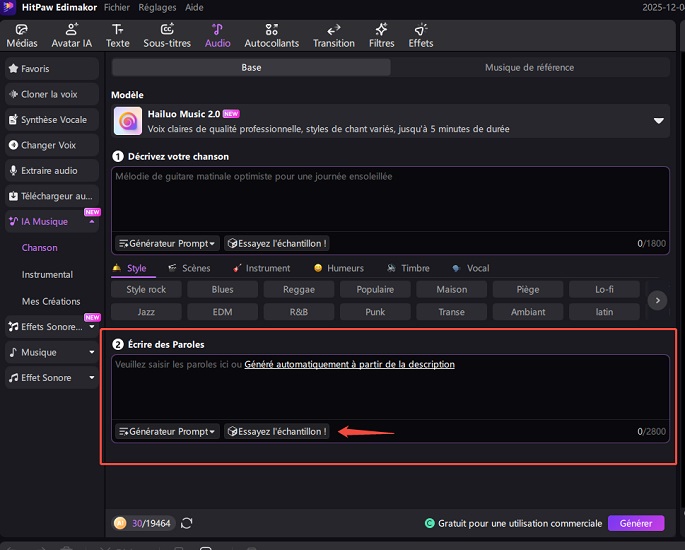Viewport: 685px width, 550px height.
Task: Collapse the IA Musique sidebar section
Action: pyautogui.click(x=92, y=222)
